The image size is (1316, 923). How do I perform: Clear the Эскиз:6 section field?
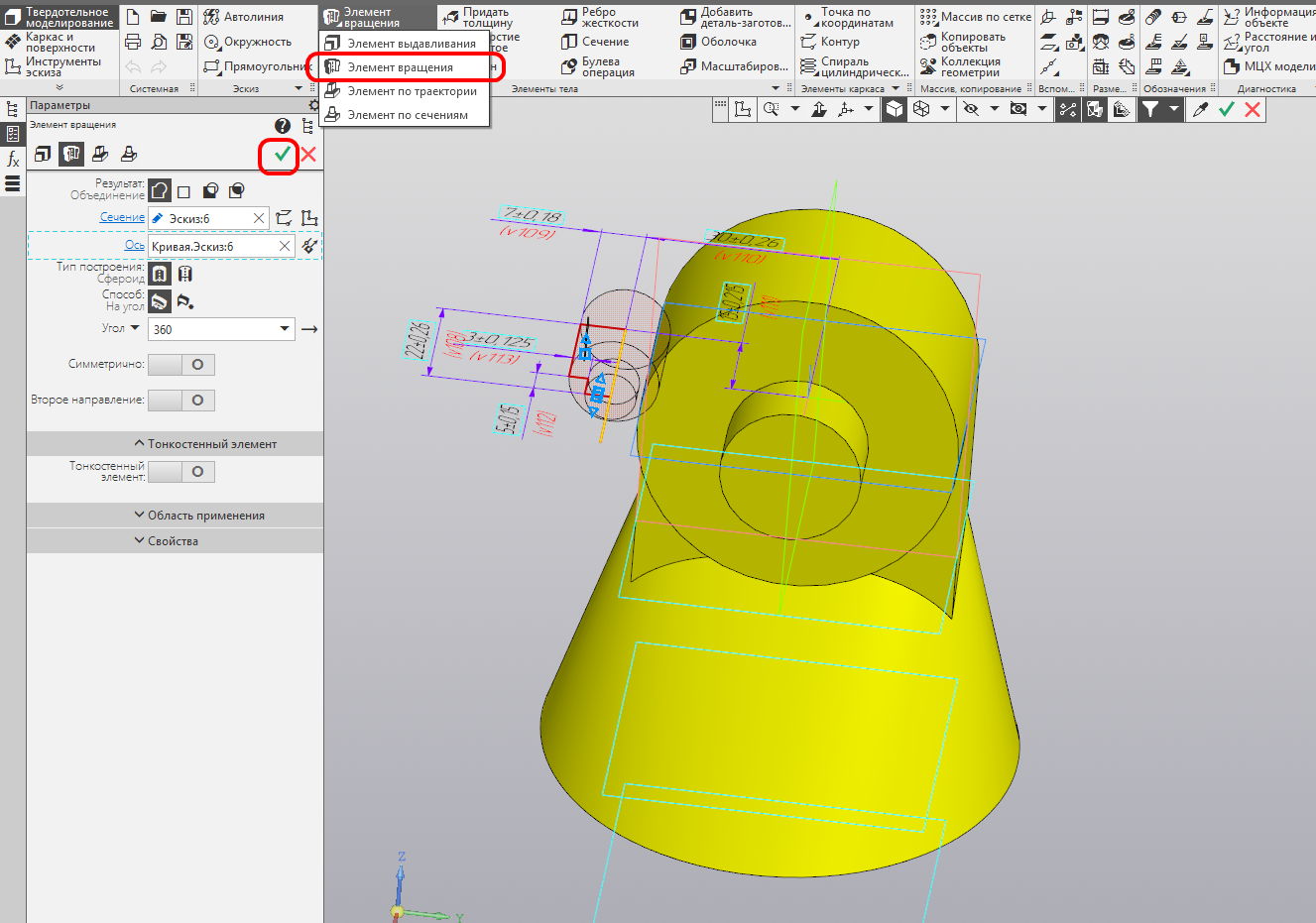coord(259,218)
